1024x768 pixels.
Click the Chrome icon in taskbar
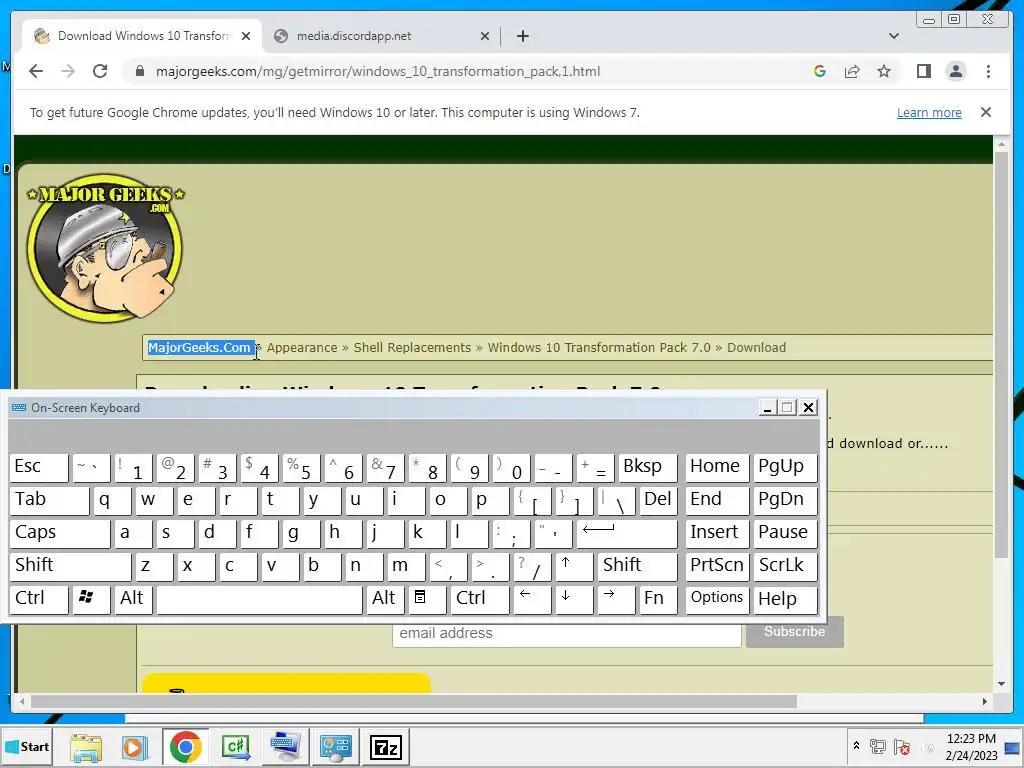tap(185, 747)
